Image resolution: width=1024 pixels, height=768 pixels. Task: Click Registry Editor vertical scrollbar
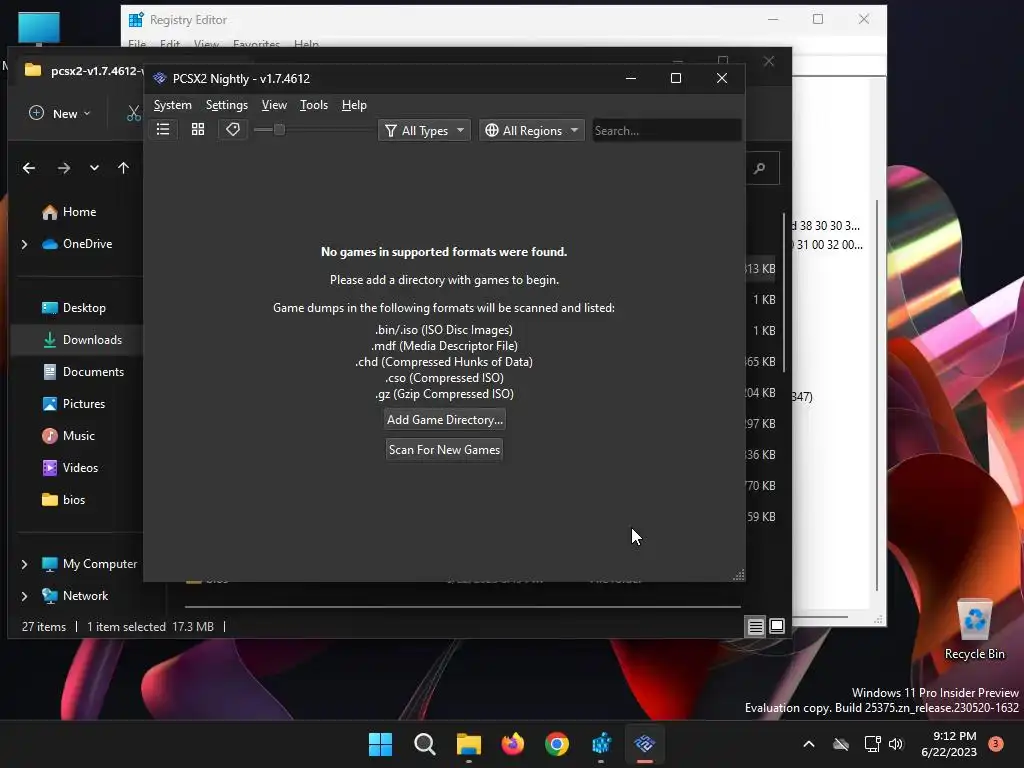[877, 396]
